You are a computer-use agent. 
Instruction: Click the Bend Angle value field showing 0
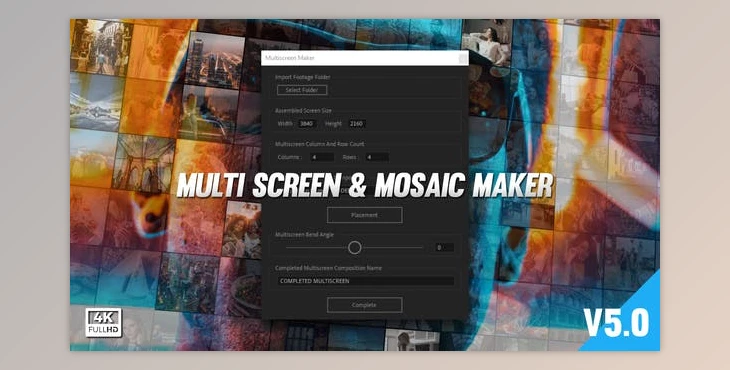(x=444, y=248)
